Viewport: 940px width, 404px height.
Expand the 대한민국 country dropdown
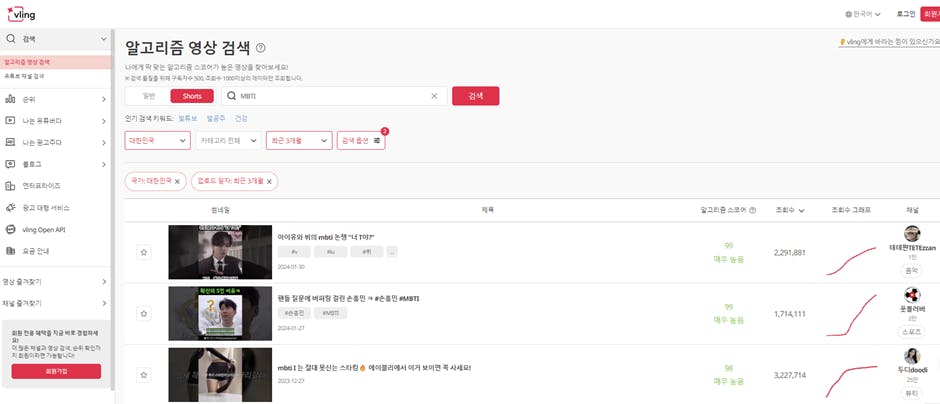(158, 140)
